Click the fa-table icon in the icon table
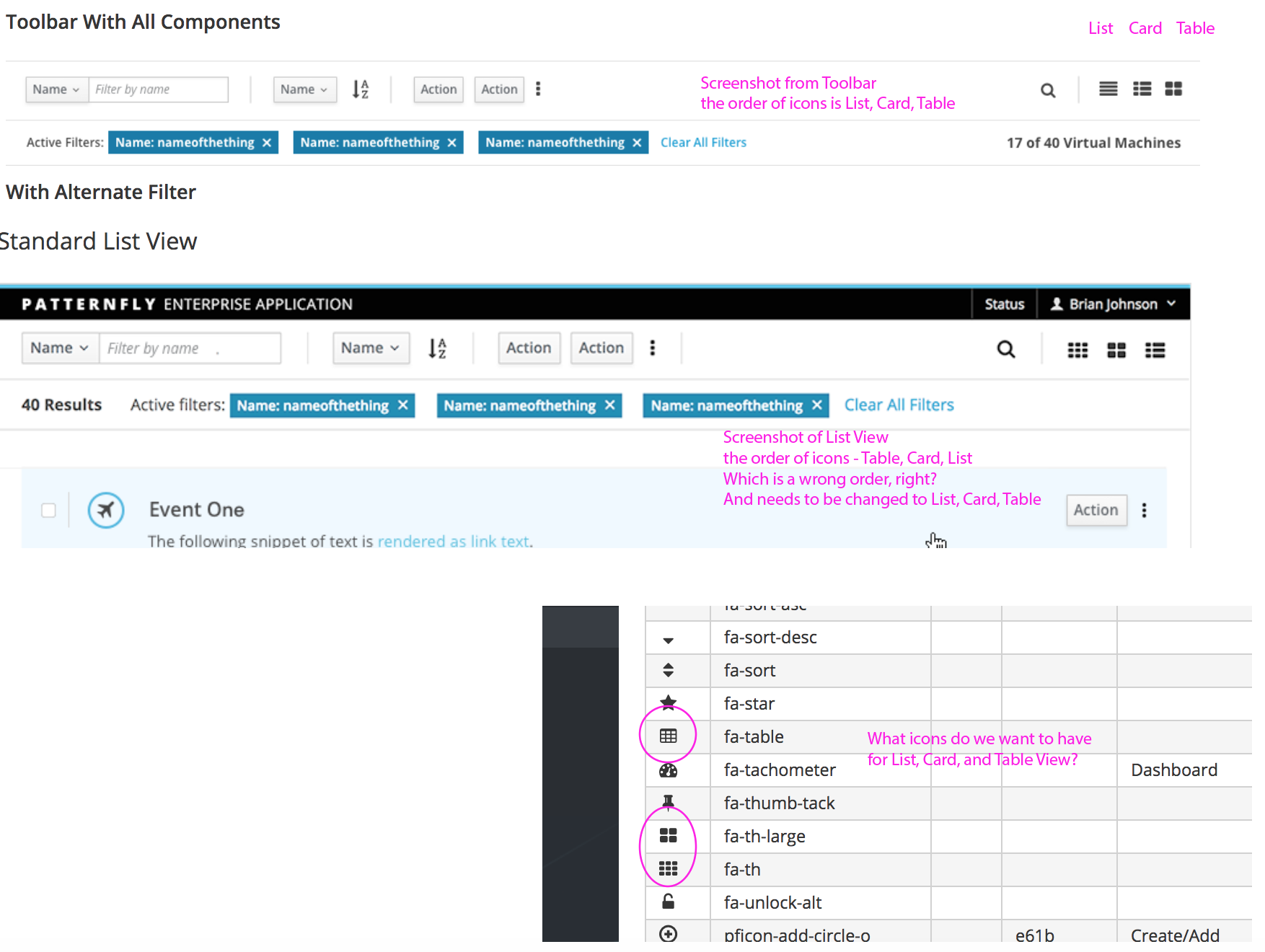Image resolution: width=1265 pixels, height=952 pixels. click(x=669, y=736)
